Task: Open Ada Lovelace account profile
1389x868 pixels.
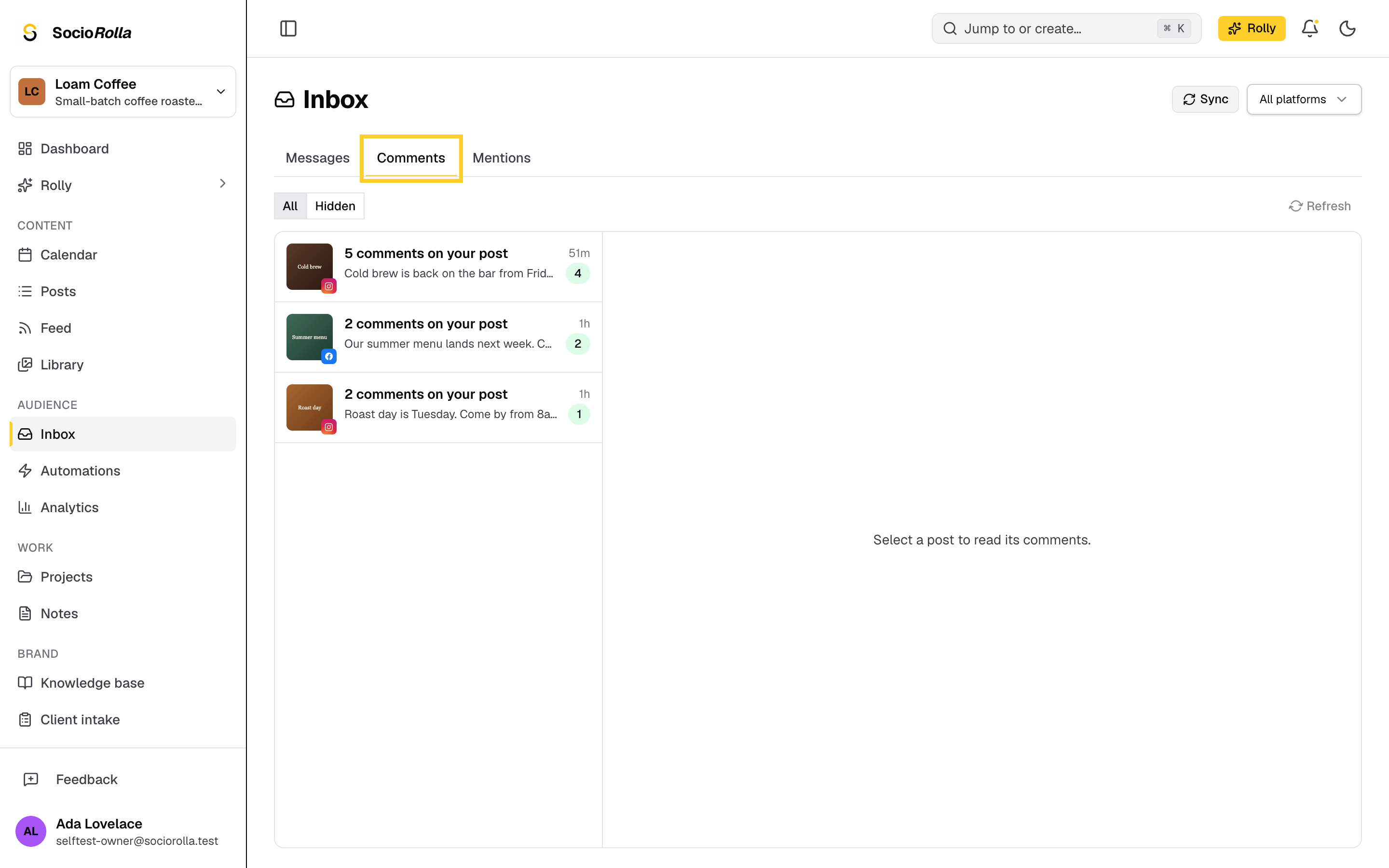Action: [x=123, y=831]
